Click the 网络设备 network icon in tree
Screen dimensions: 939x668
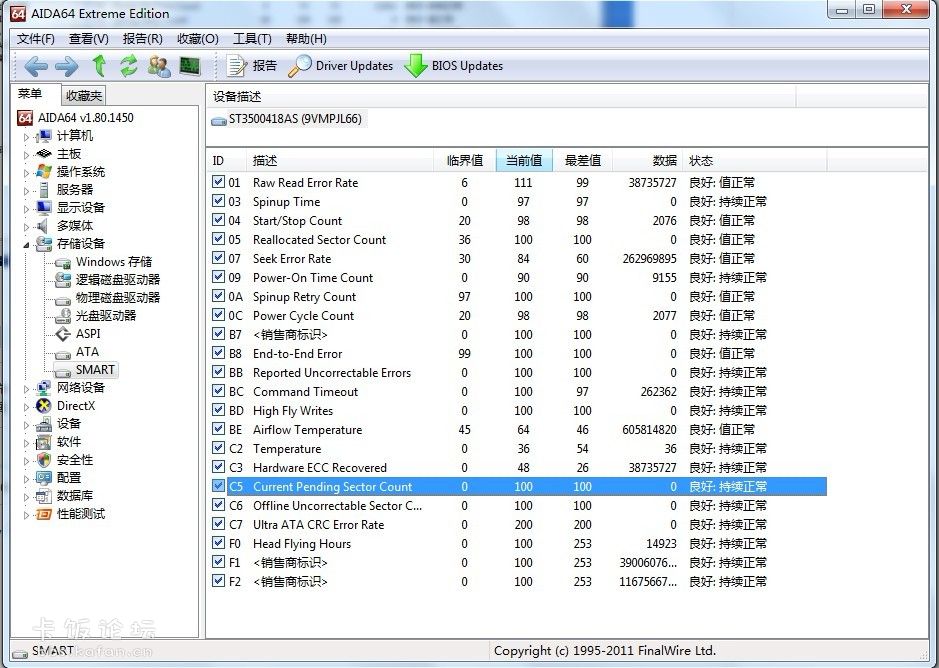(44, 388)
